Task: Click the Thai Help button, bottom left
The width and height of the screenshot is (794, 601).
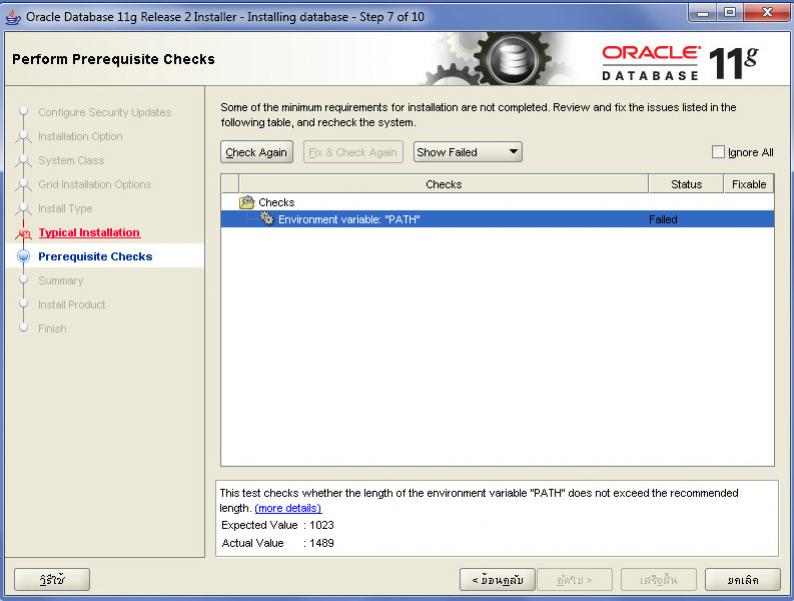Action: pos(52,579)
